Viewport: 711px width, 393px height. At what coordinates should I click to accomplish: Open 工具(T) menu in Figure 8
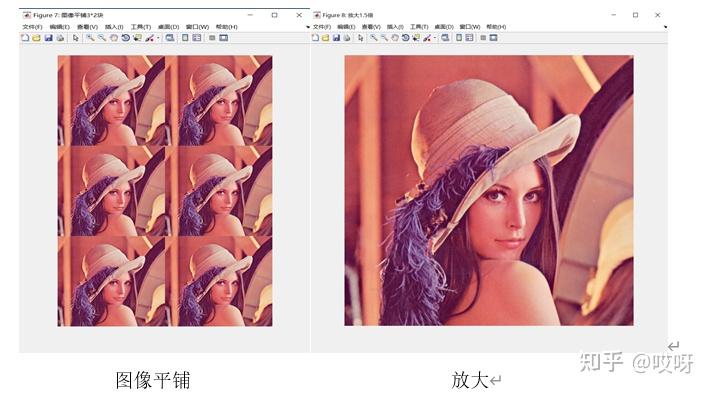[419, 27]
